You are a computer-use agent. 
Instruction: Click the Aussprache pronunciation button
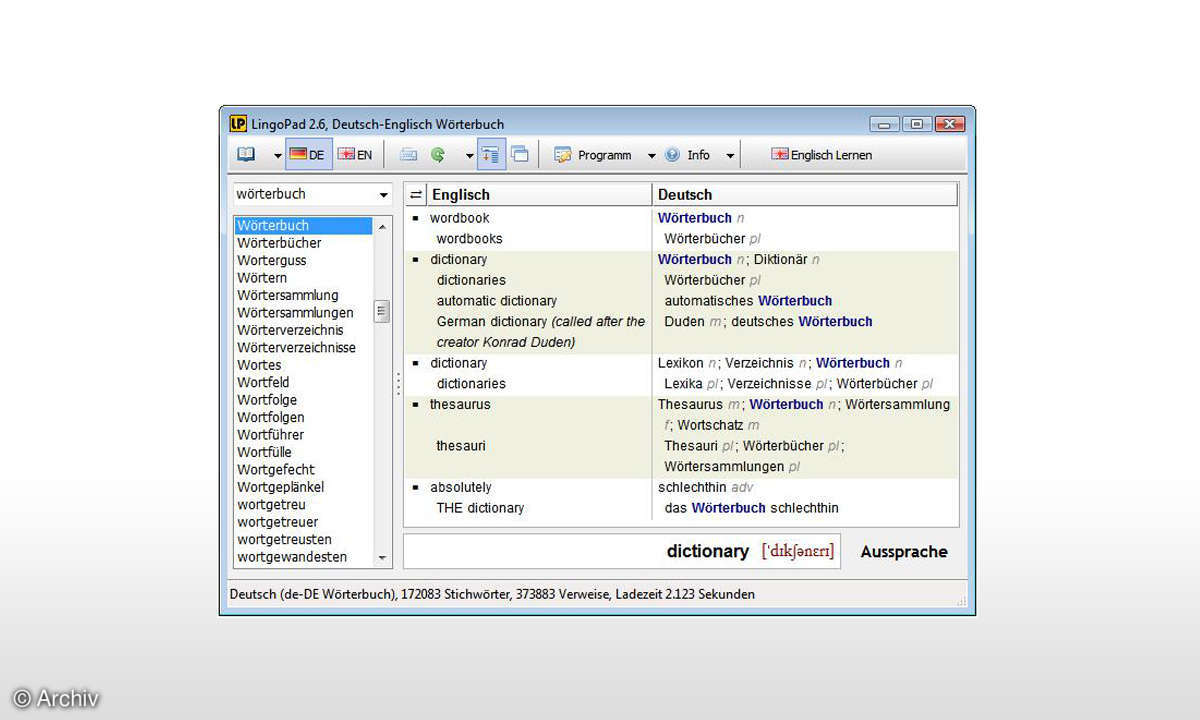pos(904,552)
